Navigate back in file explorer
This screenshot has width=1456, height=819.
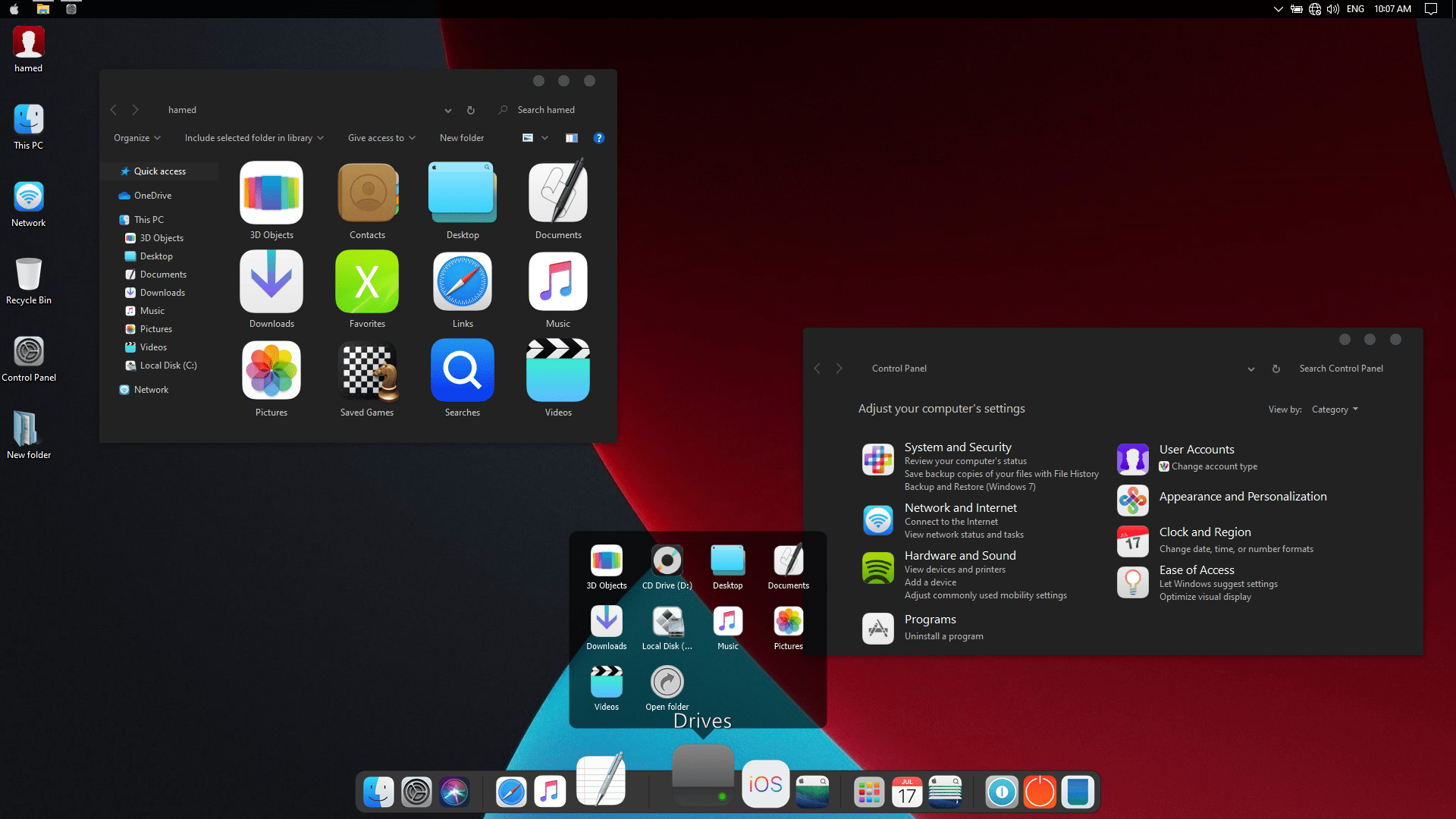click(x=114, y=109)
